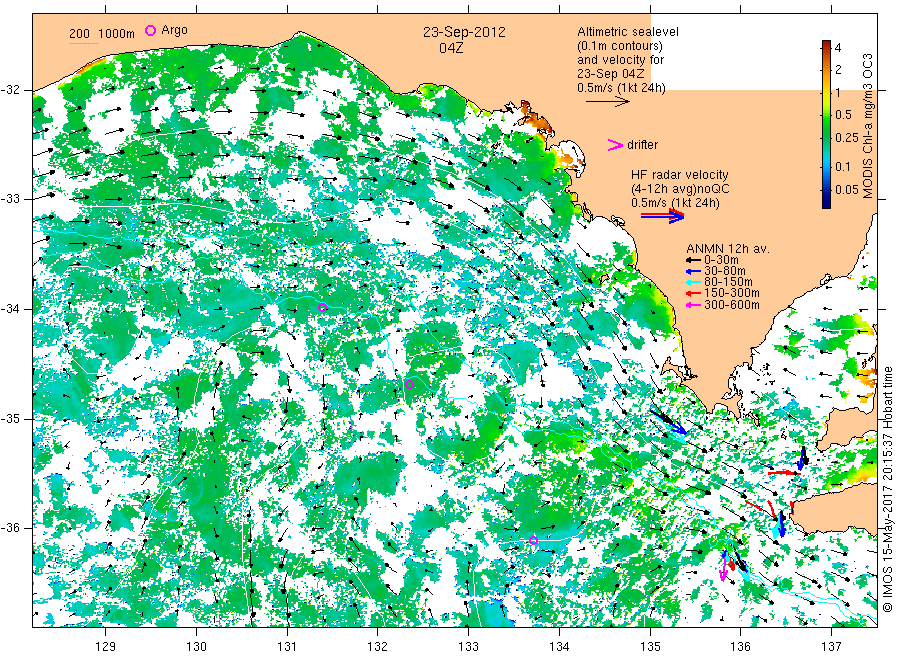Click the '04Z' time label under the date
The width and height of the screenshot is (900, 660).
click(451, 48)
